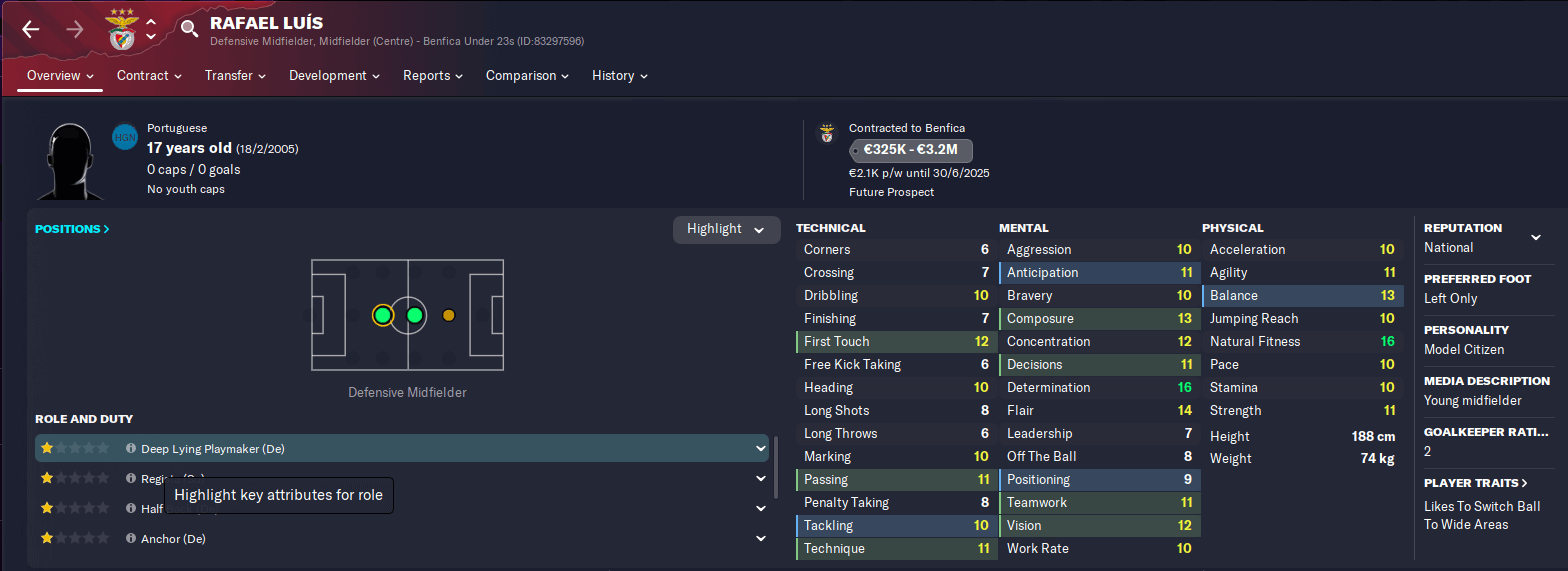Click the Portuguese nationality badge icon
1568x571 pixels.
click(125, 136)
